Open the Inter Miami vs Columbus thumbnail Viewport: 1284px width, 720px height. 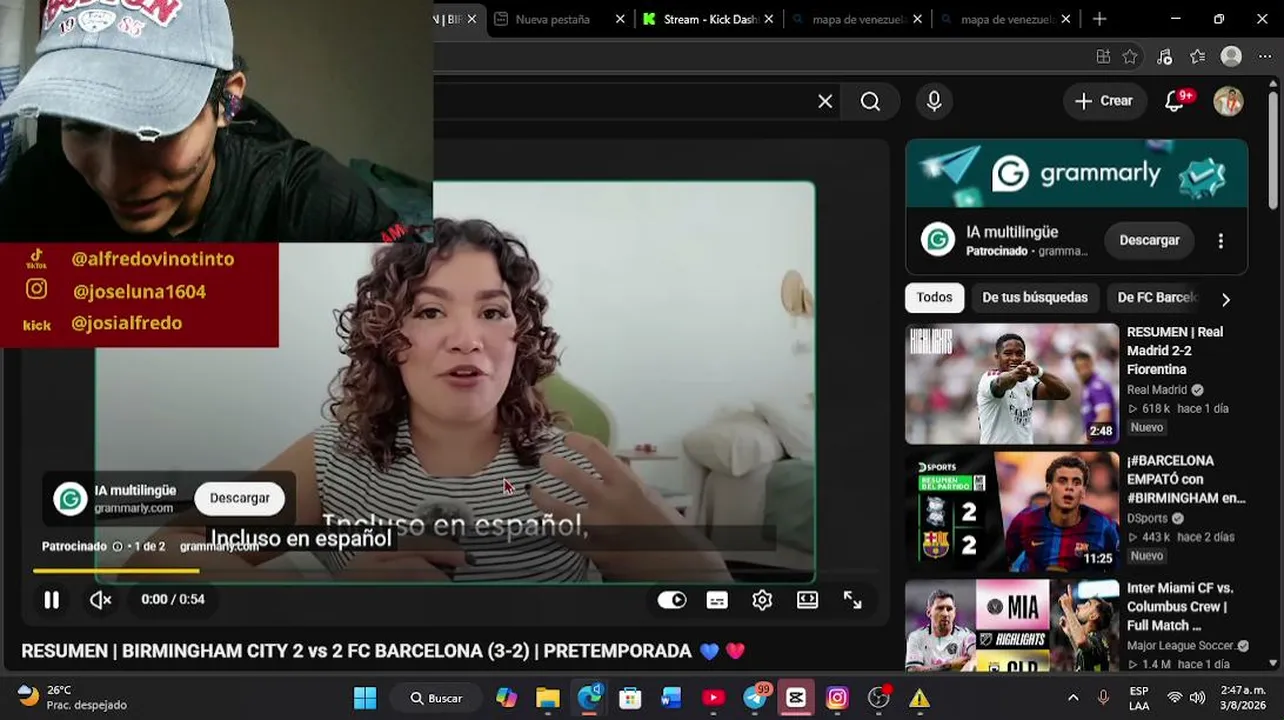[1012, 626]
